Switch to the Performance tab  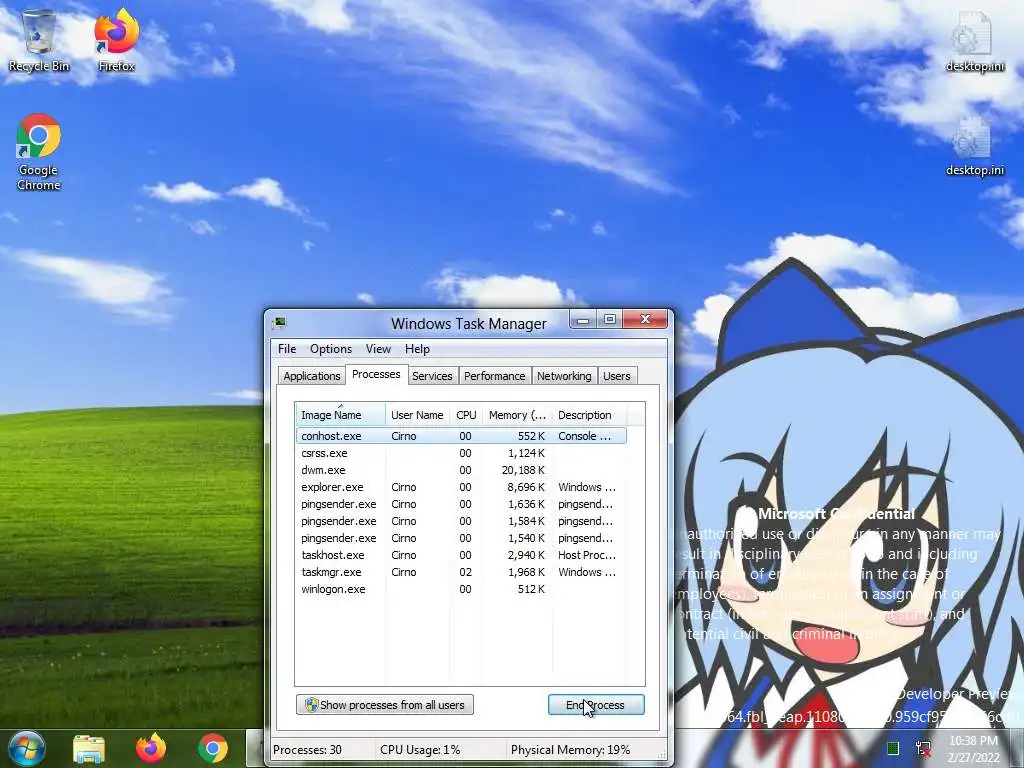[494, 376]
